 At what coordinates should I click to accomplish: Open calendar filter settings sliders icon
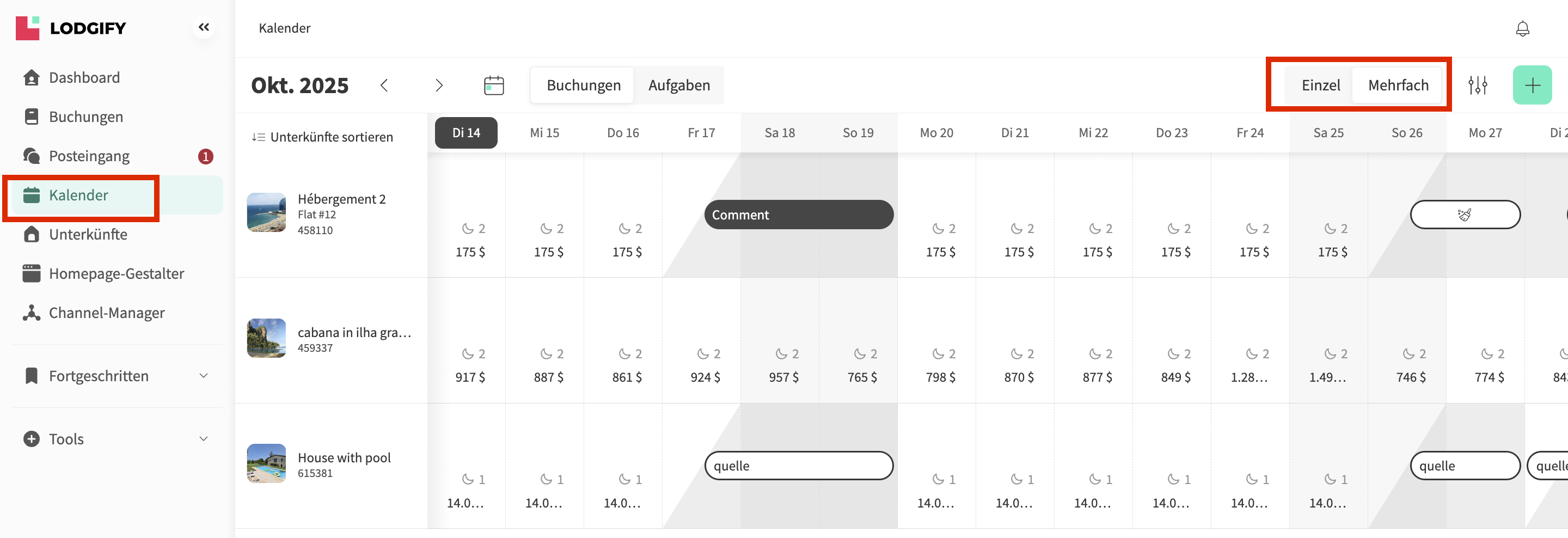[1477, 85]
